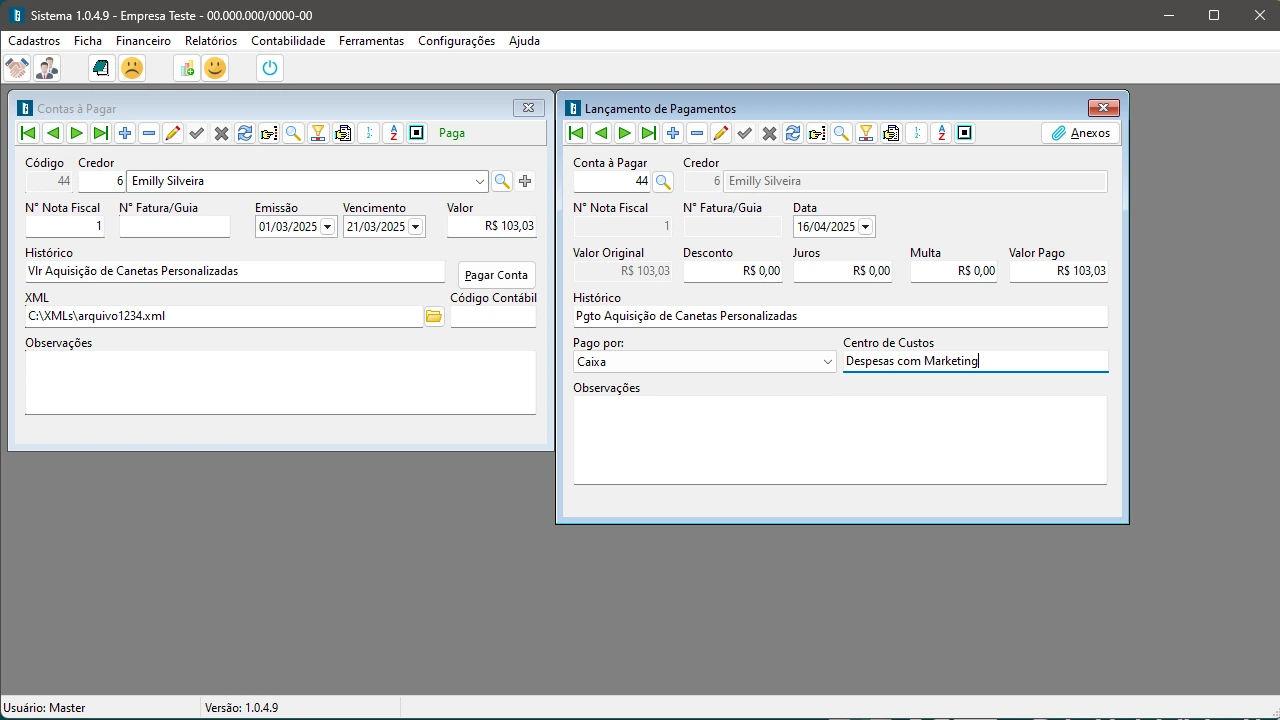Open the Ajuda menu
This screenshot has height=720, width=1280.
coord(524,41)
